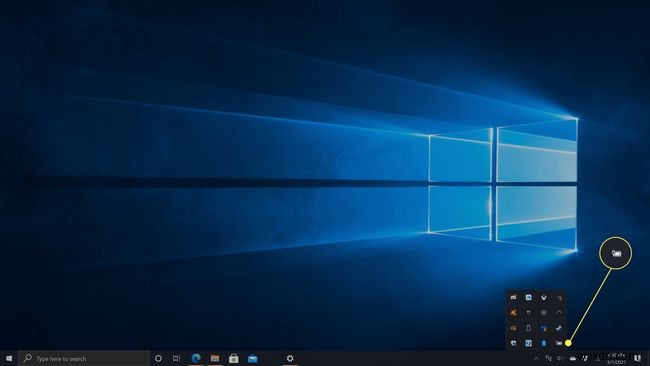Open the Action Center notifications icon
The width and height of the screenshot is (650, 366).
tap(638, 358)
